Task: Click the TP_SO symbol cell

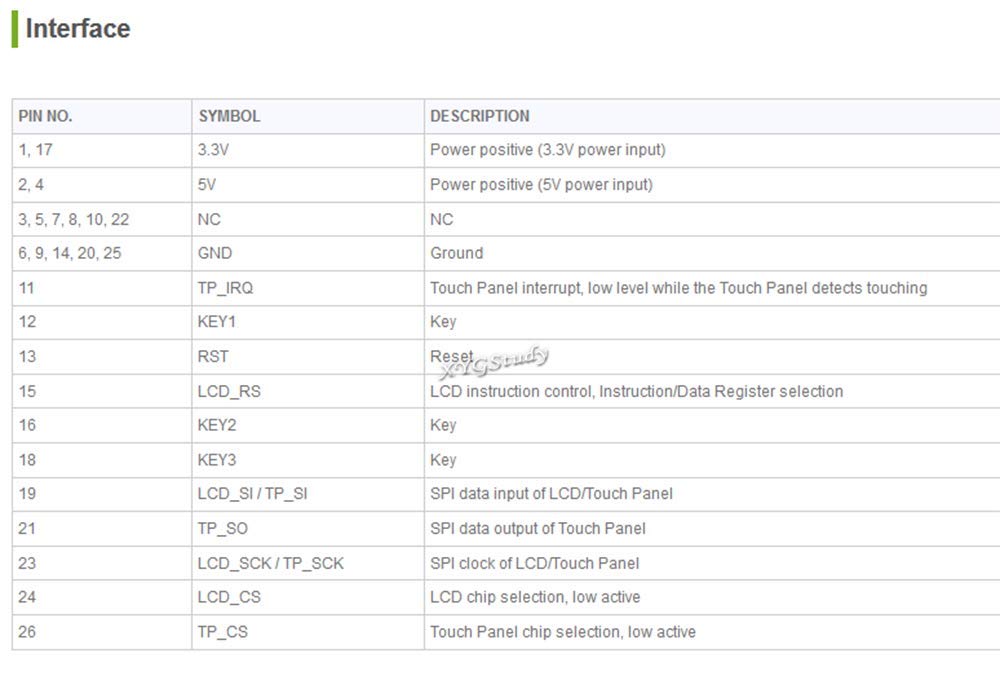Action: point(308,529)
